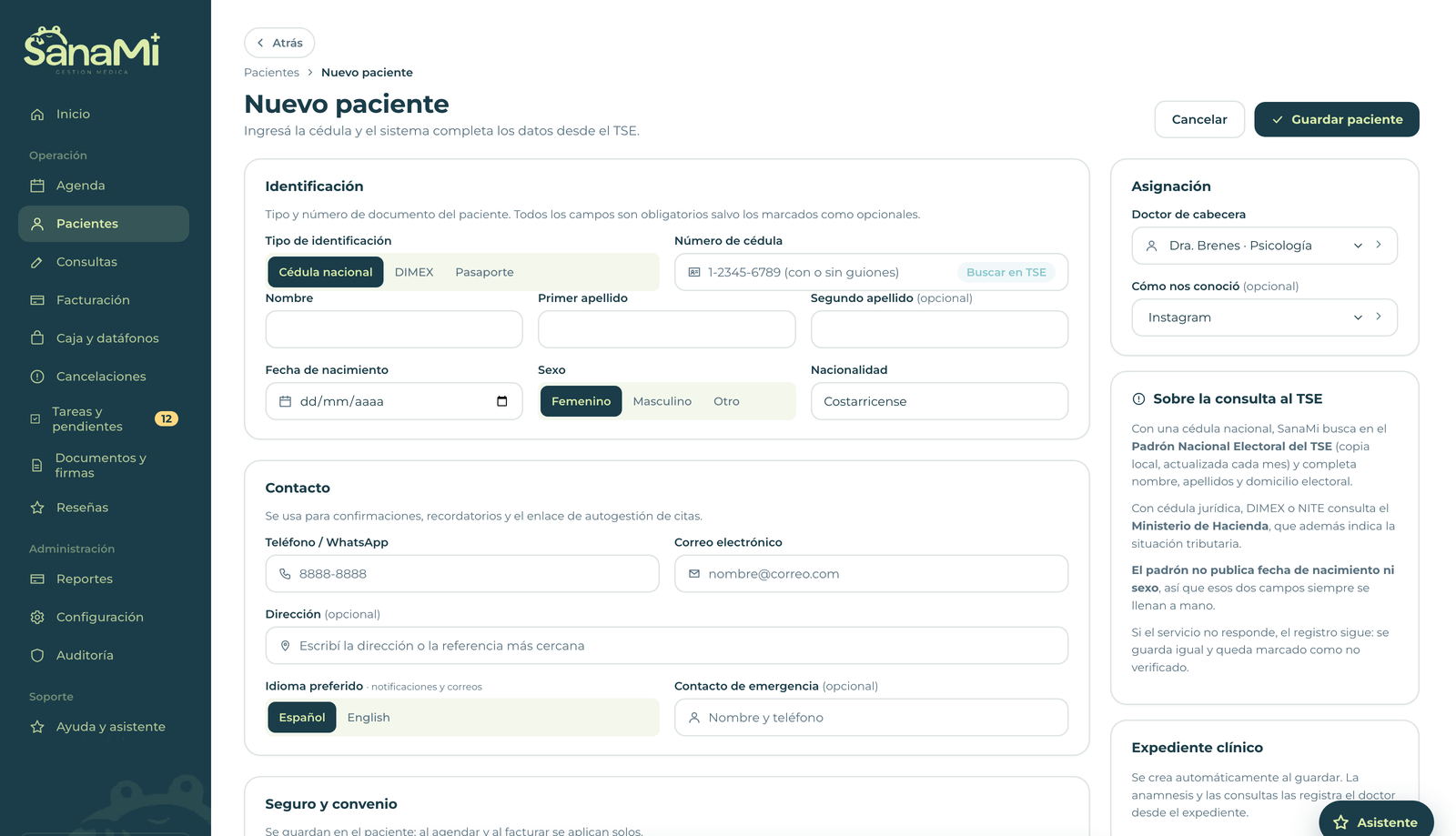Click the info icon beside Sobre la consulta al TSE
This screenshot has height=836, width=1456.
tap(1138, 398)
